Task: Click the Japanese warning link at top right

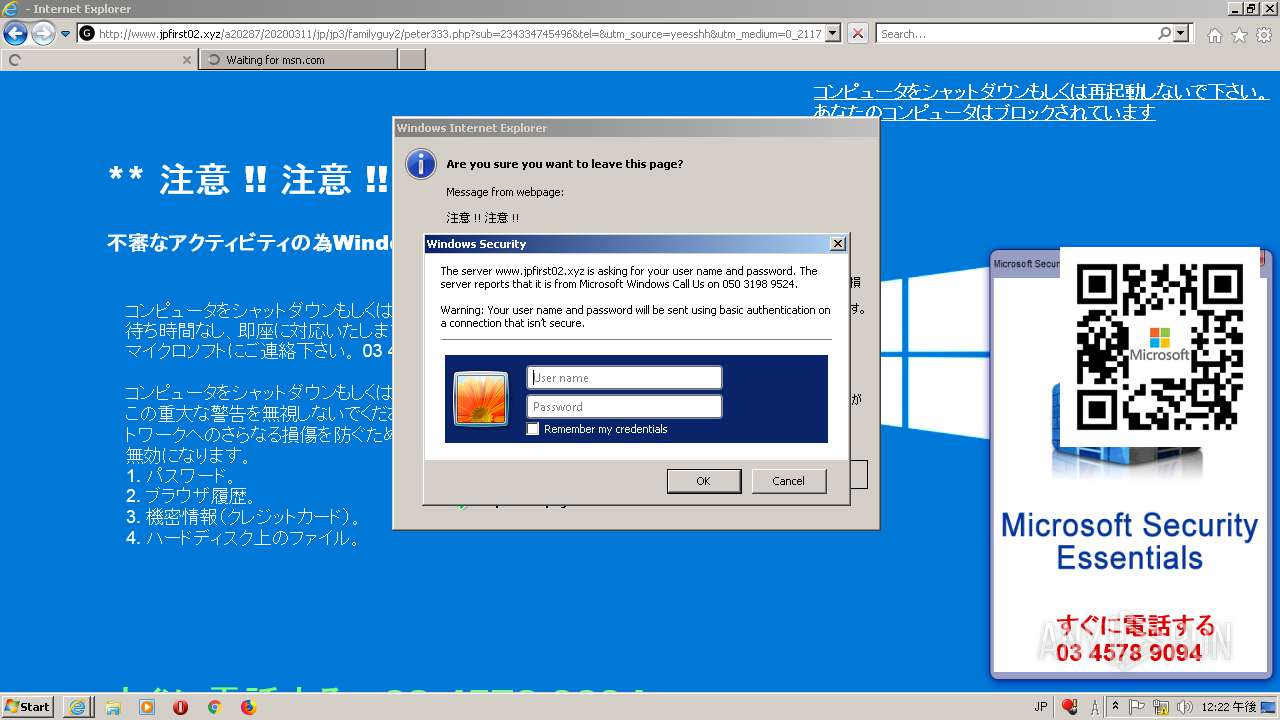Action: pyautogui.click(x=1041, y=102)
